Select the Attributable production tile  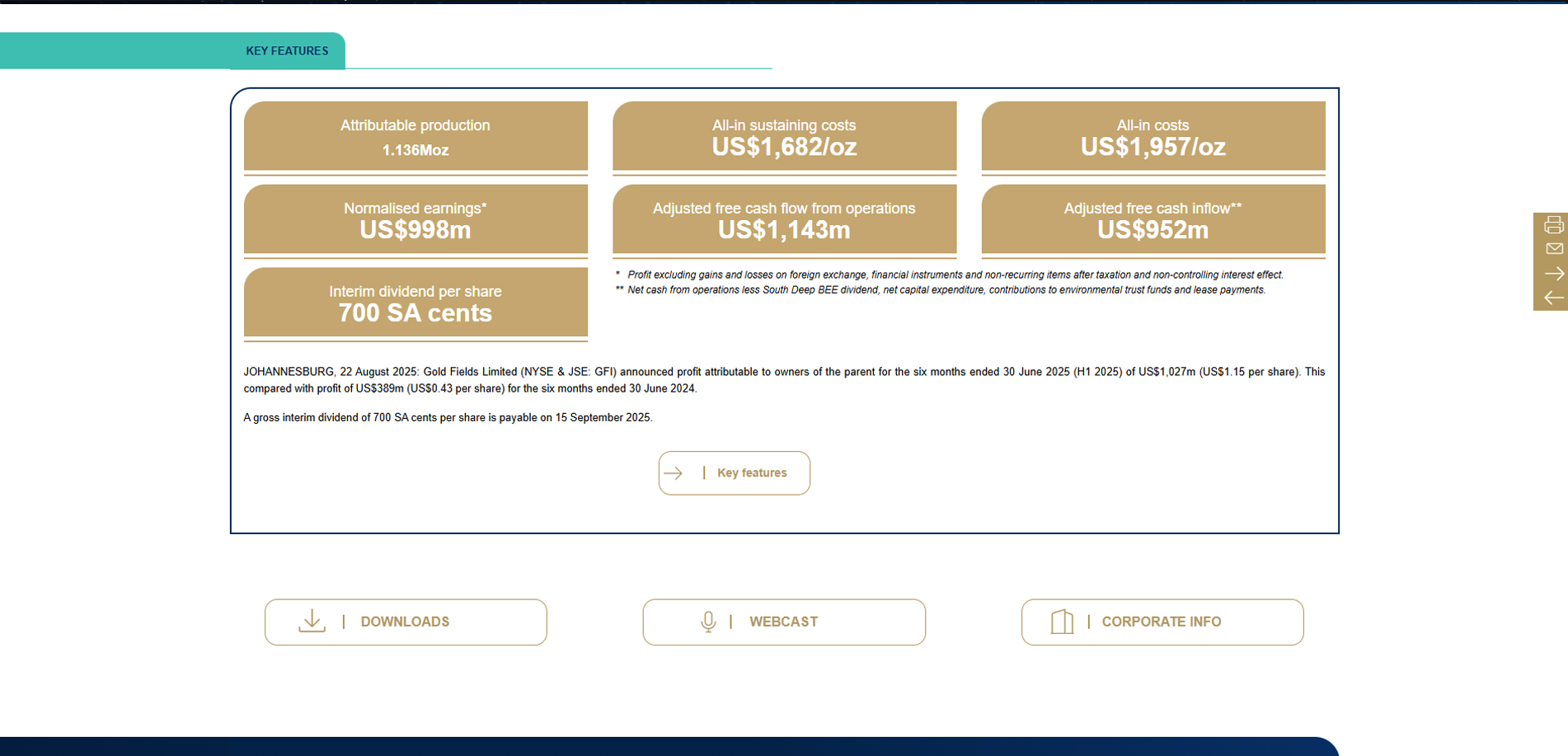click(415, 136)
